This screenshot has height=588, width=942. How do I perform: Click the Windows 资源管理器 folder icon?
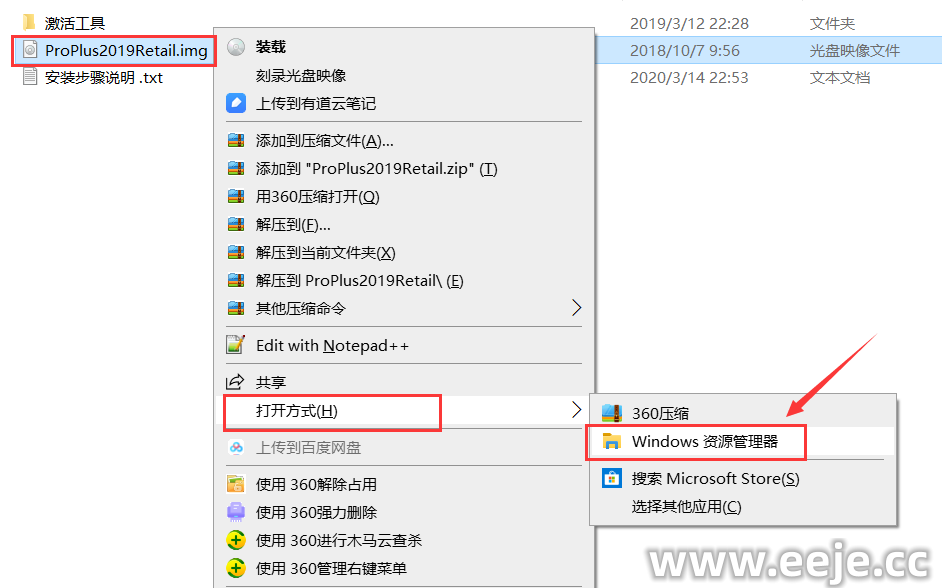pos(612,441)
